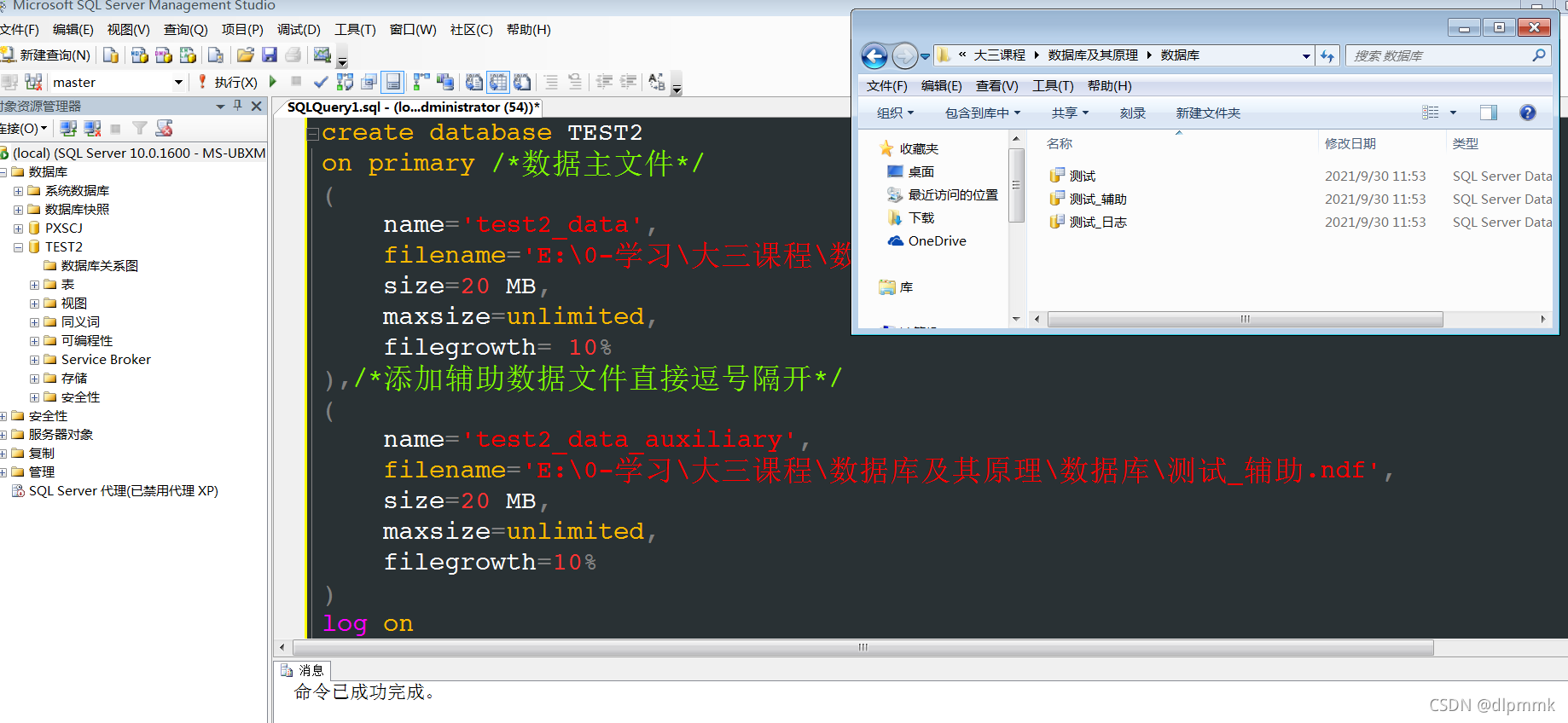1568x723 pixels.
Task: Decrease indent of selected code
Action: 604,82
